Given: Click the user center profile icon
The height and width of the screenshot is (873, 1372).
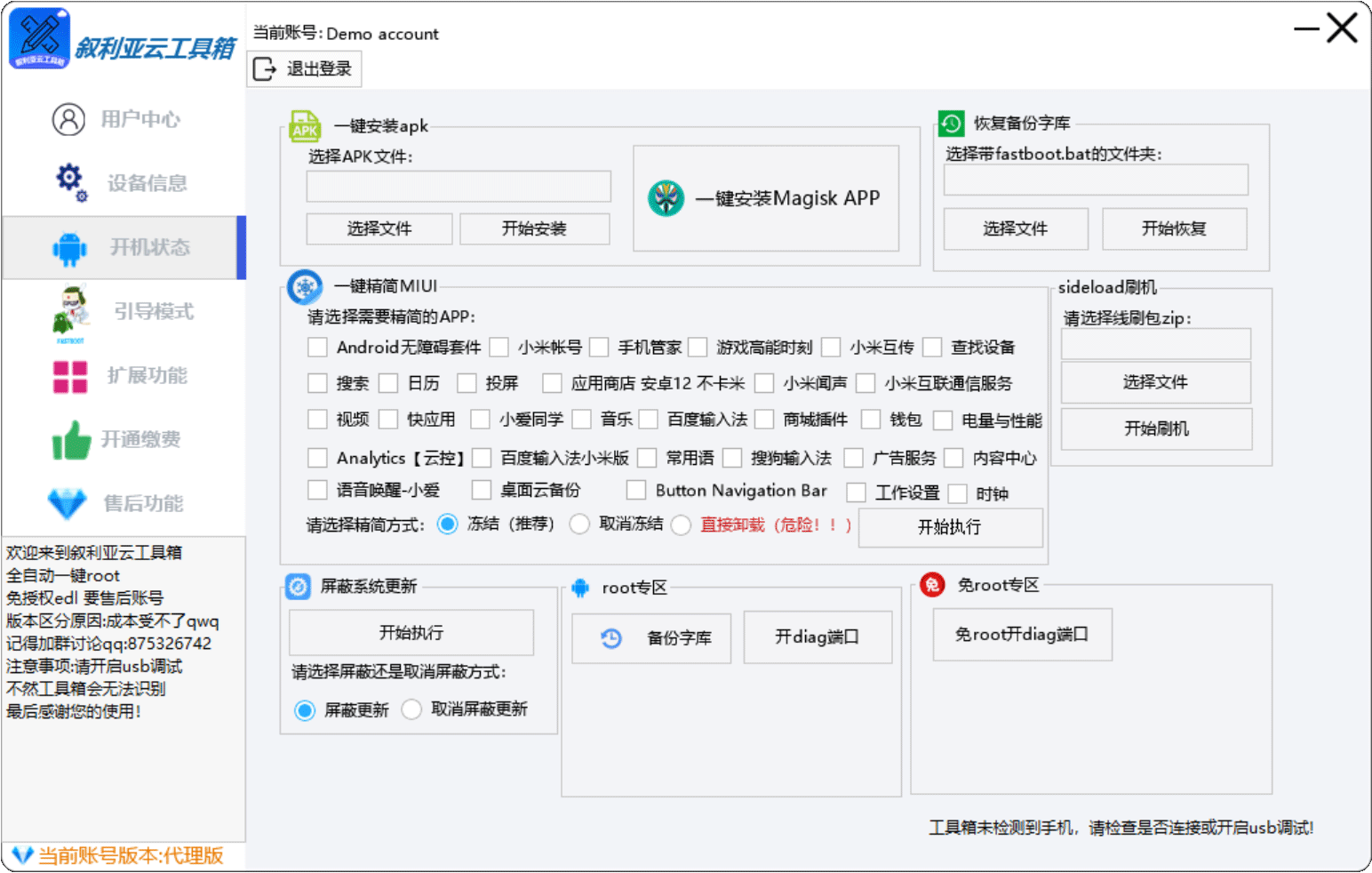Looking at the screenshot, I should 68,119.
